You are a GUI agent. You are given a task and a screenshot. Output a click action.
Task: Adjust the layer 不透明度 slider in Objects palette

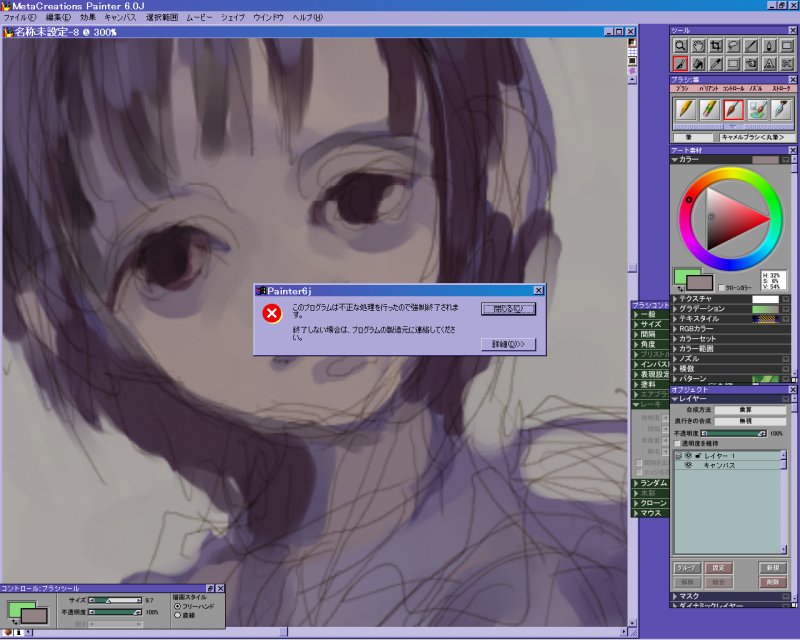pyautogui.click(x=734, y=433)
